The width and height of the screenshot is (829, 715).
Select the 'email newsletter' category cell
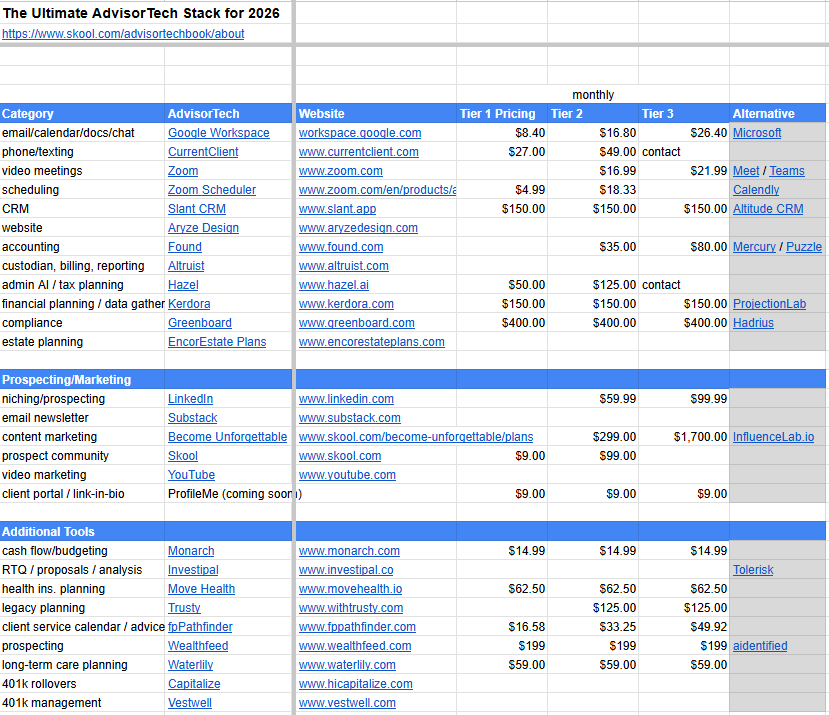click(82, 418)
